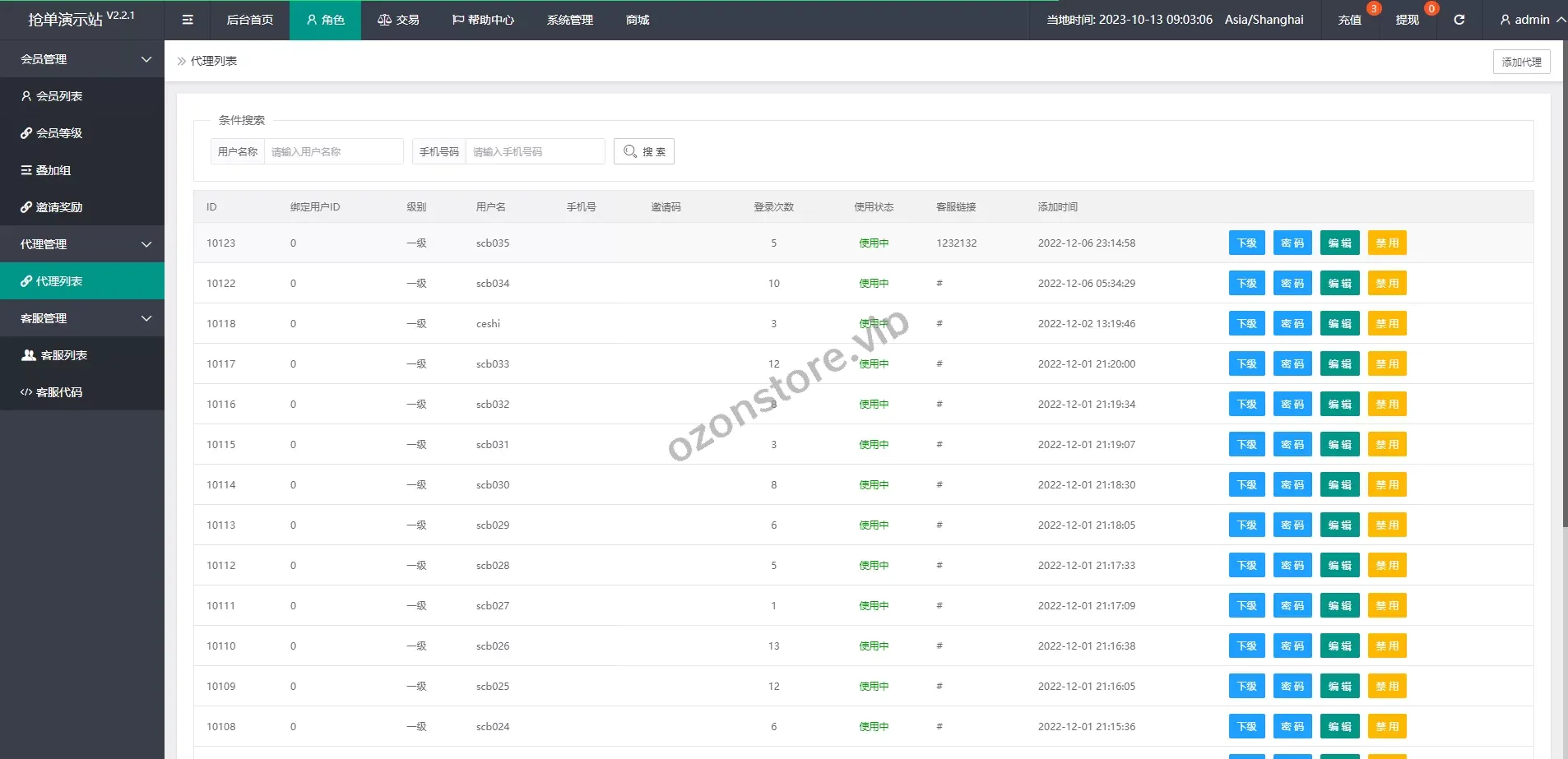Click the 添加代理 button
Screen dimensions: 1568x759
[x=1520, y=61]
